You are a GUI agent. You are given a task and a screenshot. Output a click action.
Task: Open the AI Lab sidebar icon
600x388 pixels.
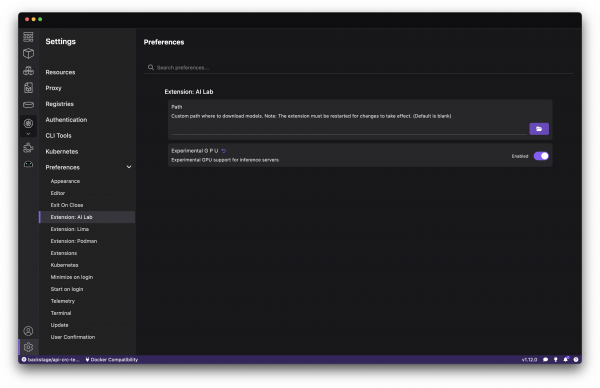[x=28, y=123]
